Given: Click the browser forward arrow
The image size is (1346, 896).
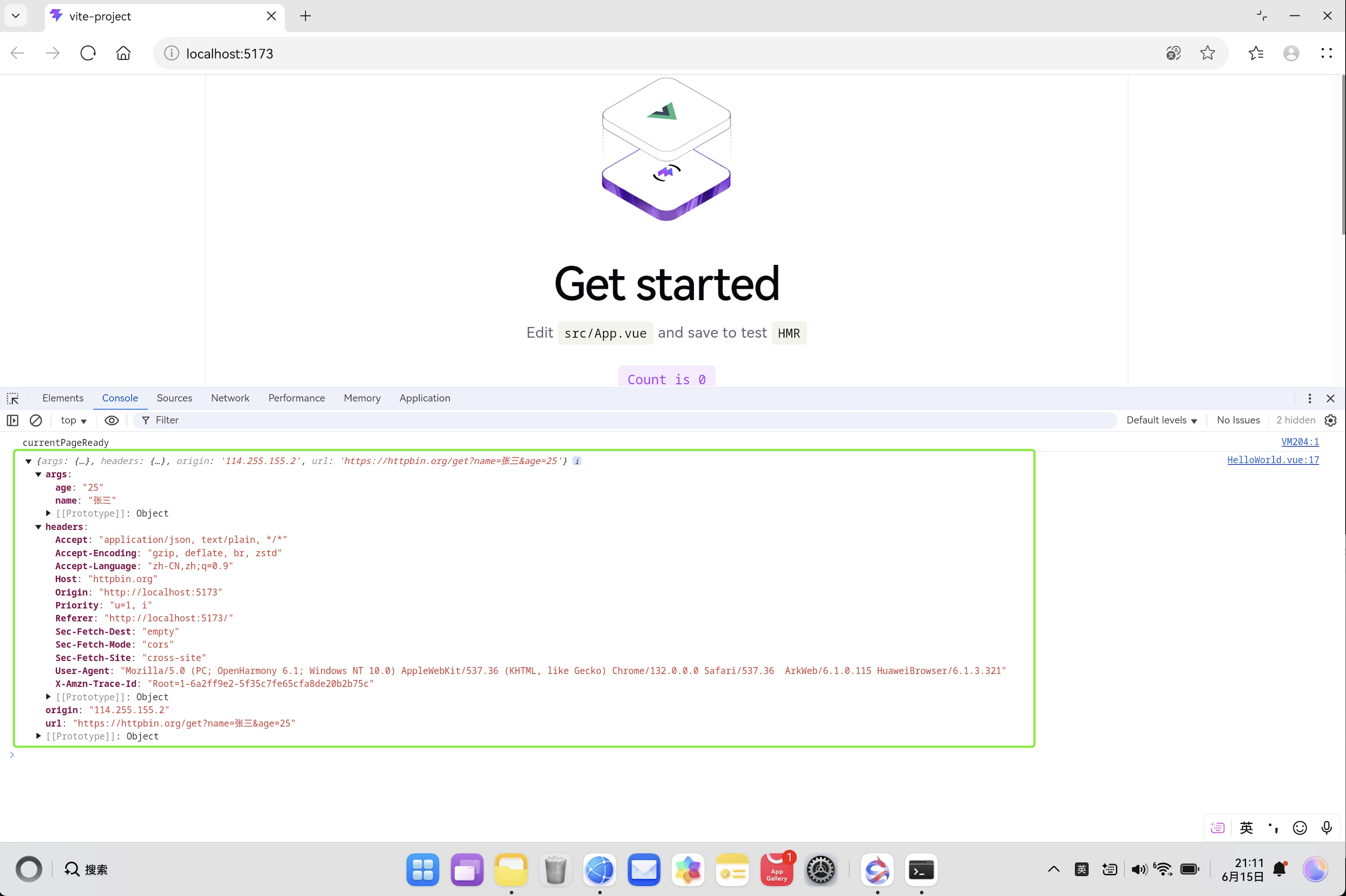Looking at the screenshot, I should (52, 53).
